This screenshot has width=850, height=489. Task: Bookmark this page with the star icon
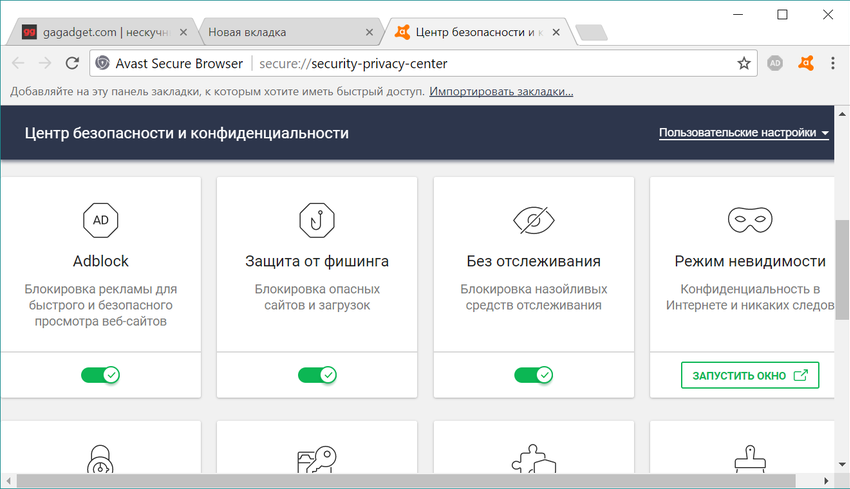pos(743,63)
